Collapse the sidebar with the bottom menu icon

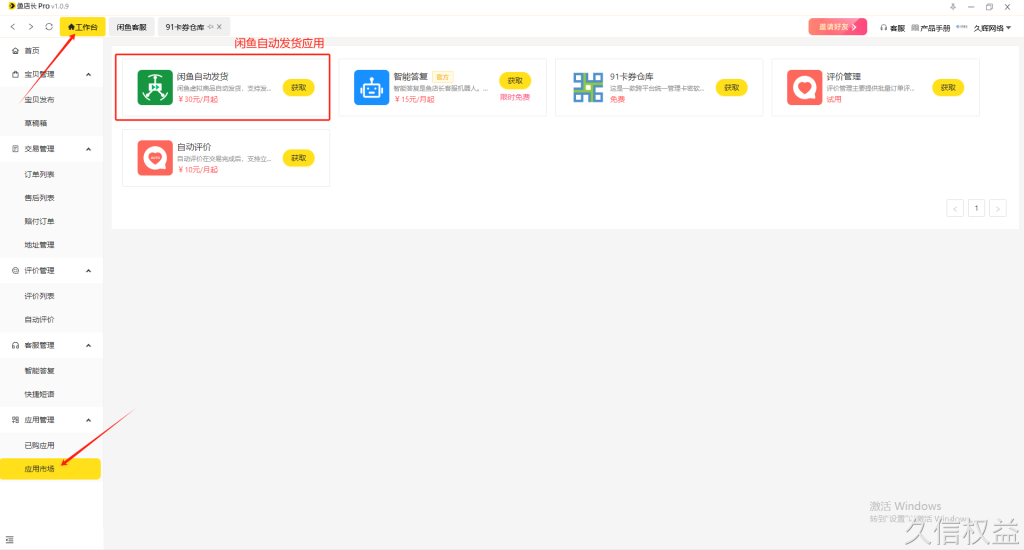coord(9,540)
